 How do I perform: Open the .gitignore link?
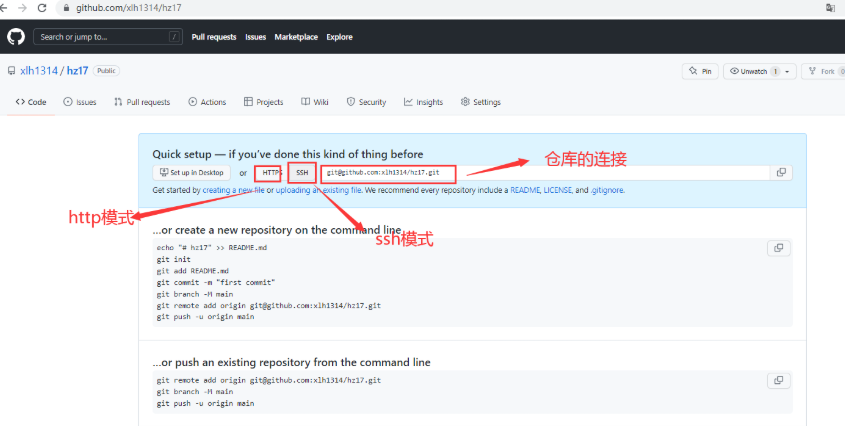click(x=607, y=190)
